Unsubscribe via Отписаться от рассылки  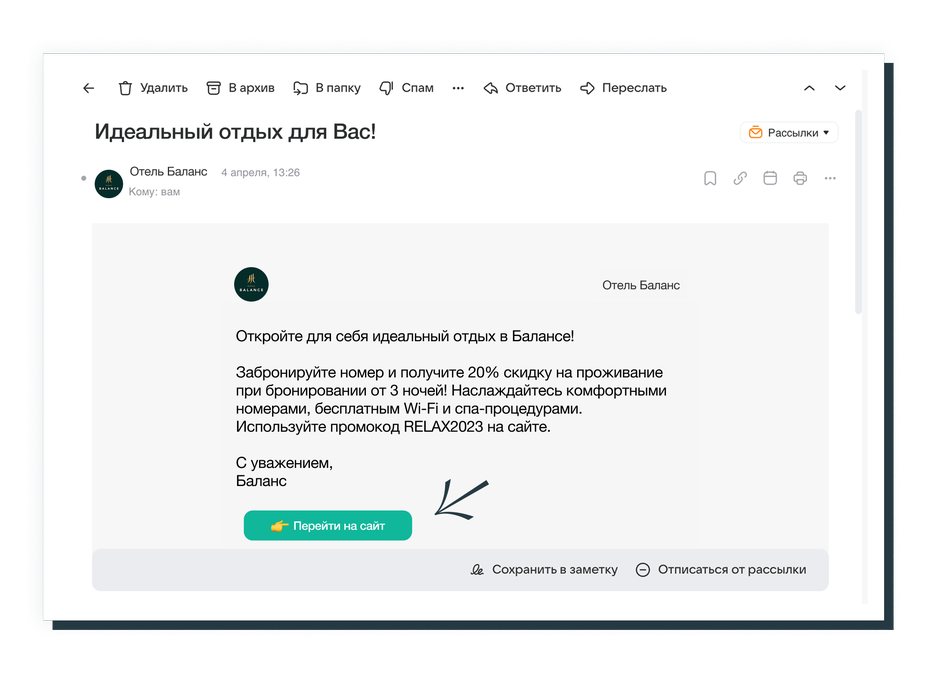(x=720, y=570)
